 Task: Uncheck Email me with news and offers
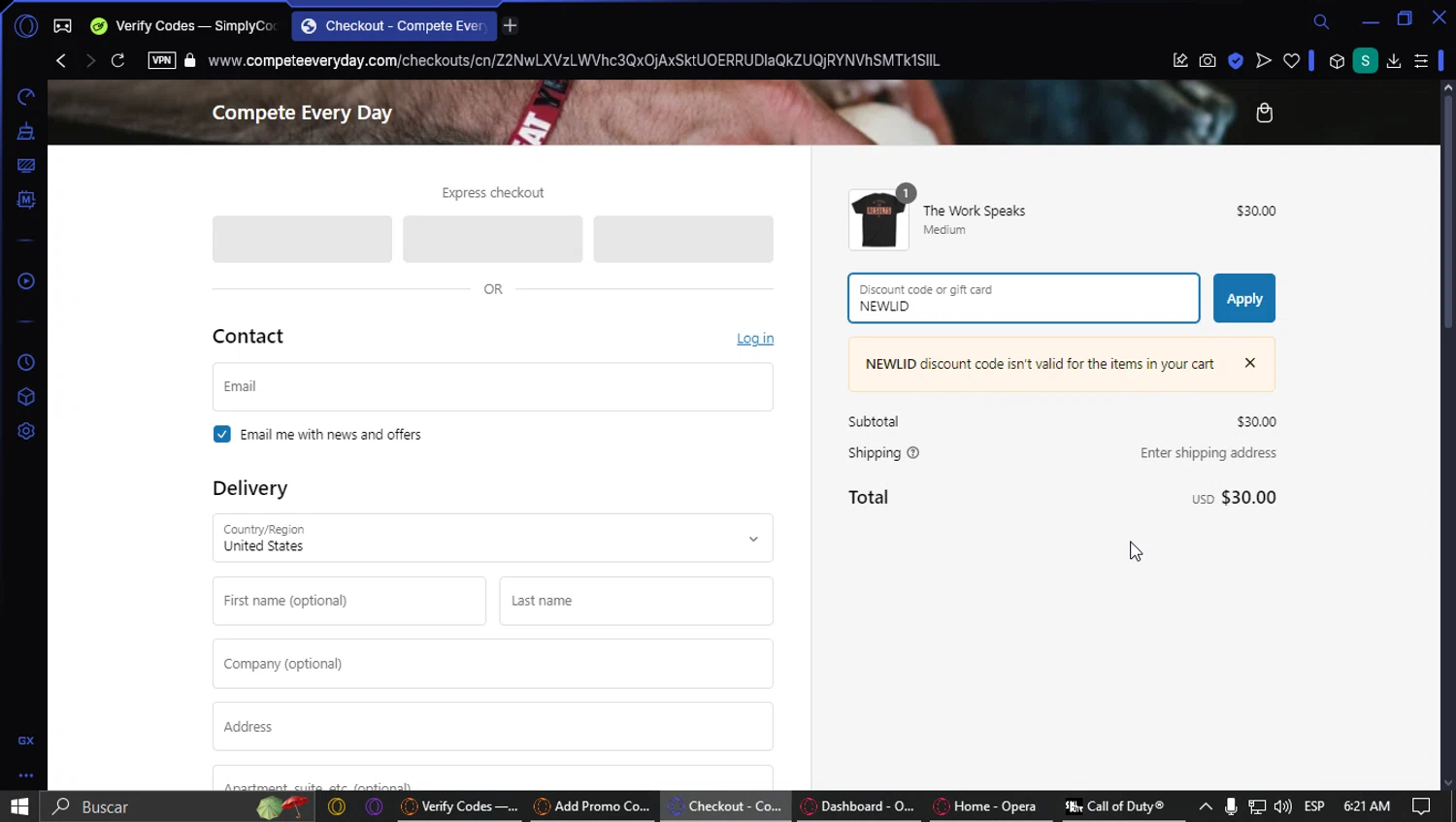point(222,434)
